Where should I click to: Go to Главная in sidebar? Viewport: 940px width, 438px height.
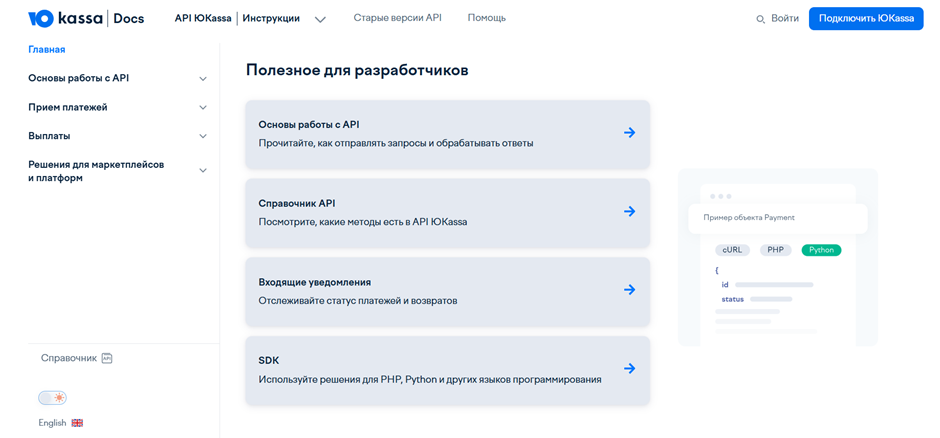coord(47,50)
